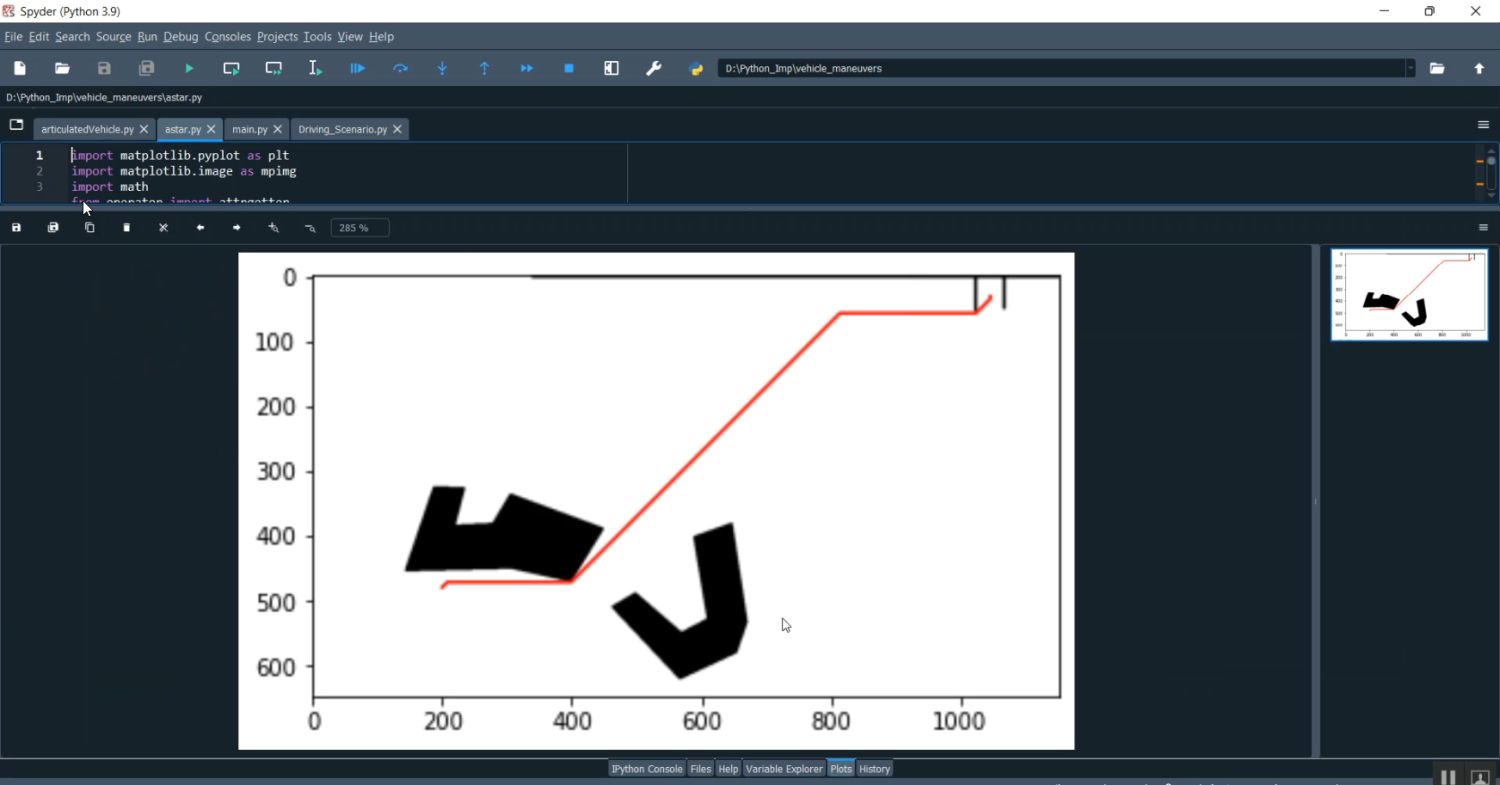Screen dimensions: 1500x785
Task: Expand the working directory dropdown arrow
Action: (1410, 68)
